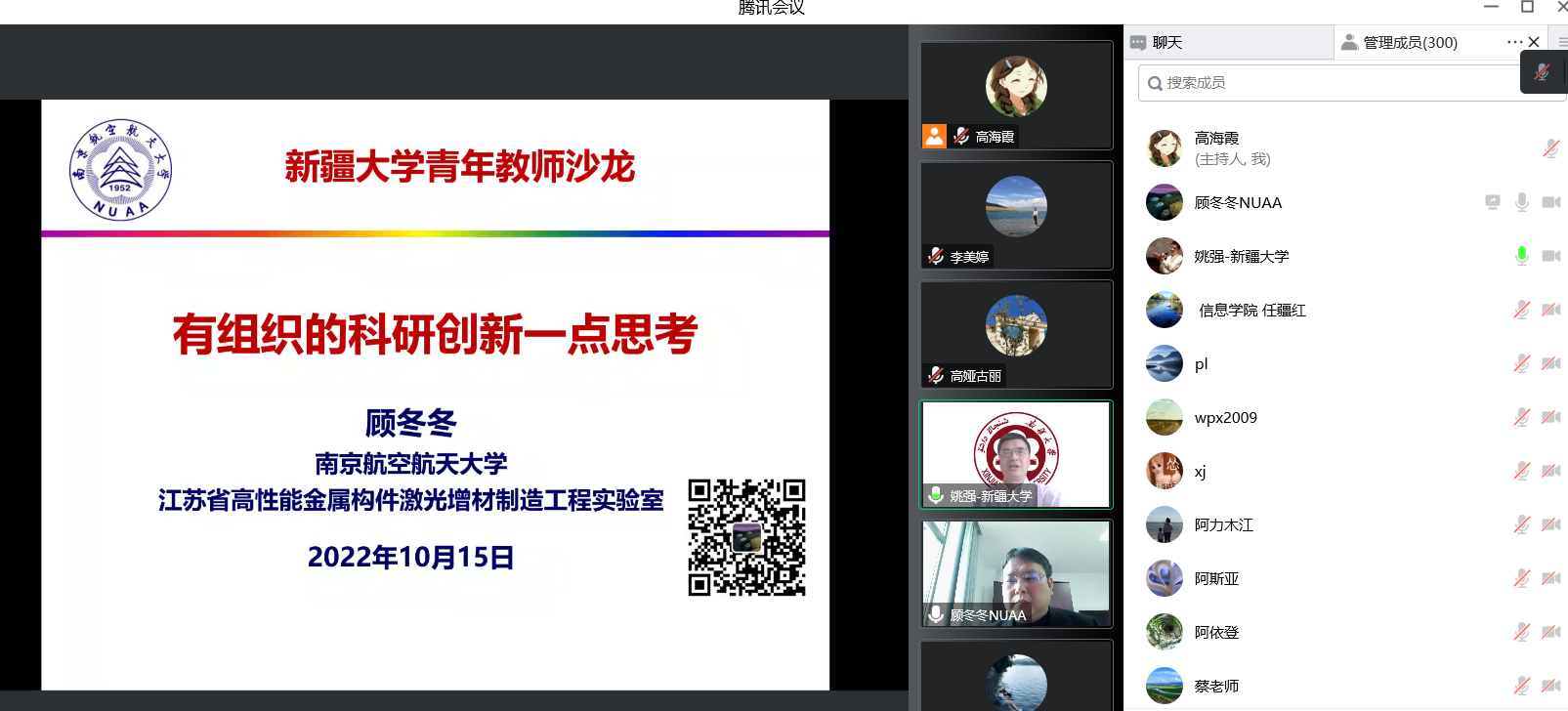Click the orange host badge on 高海霞 tile
Image resolution: width=1568 pixels, height=711 pixels.
(934, 136)
